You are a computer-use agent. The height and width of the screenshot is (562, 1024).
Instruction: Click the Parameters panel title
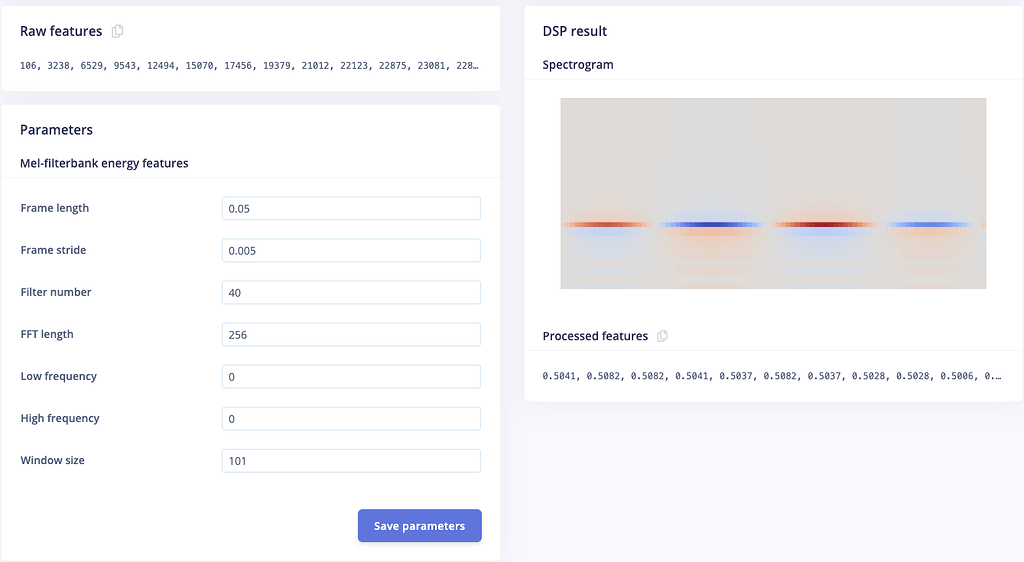pyautogui.click(x=56, y=130)
